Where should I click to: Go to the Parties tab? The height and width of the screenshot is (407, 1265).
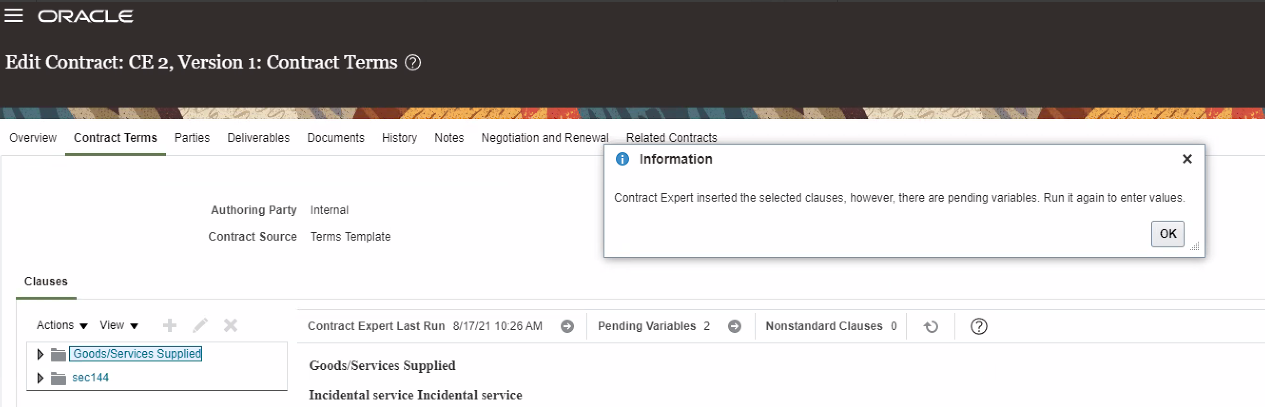(192, 138)
